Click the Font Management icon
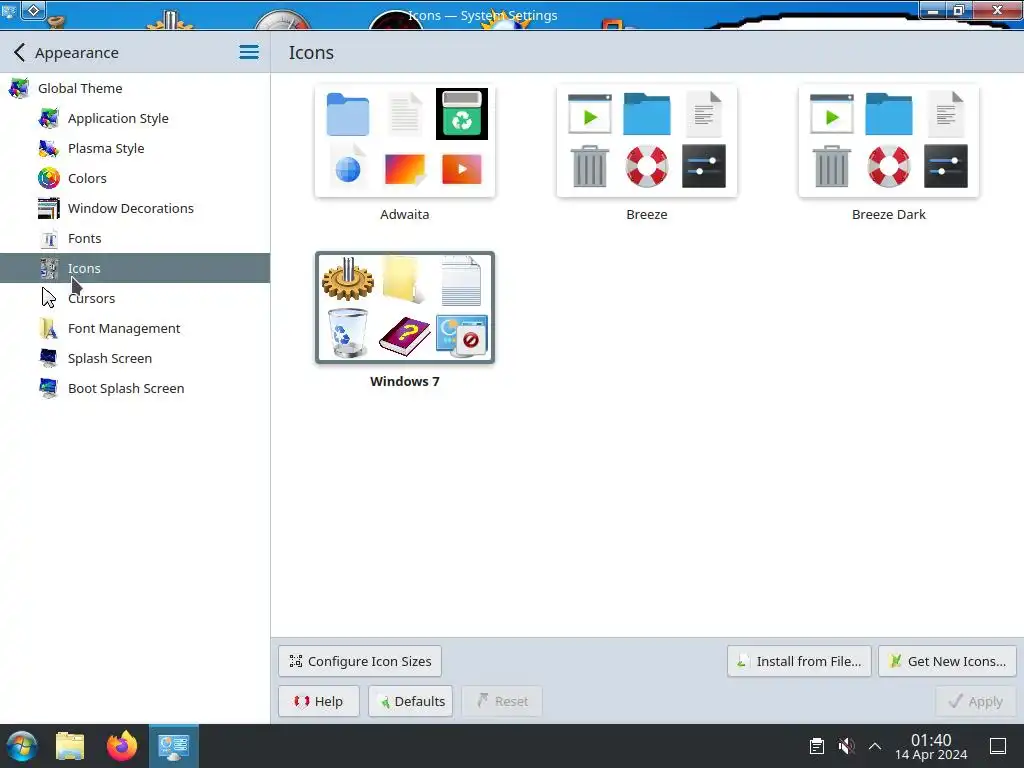The height and width of the screenshot is (768, 1024). 49,328
